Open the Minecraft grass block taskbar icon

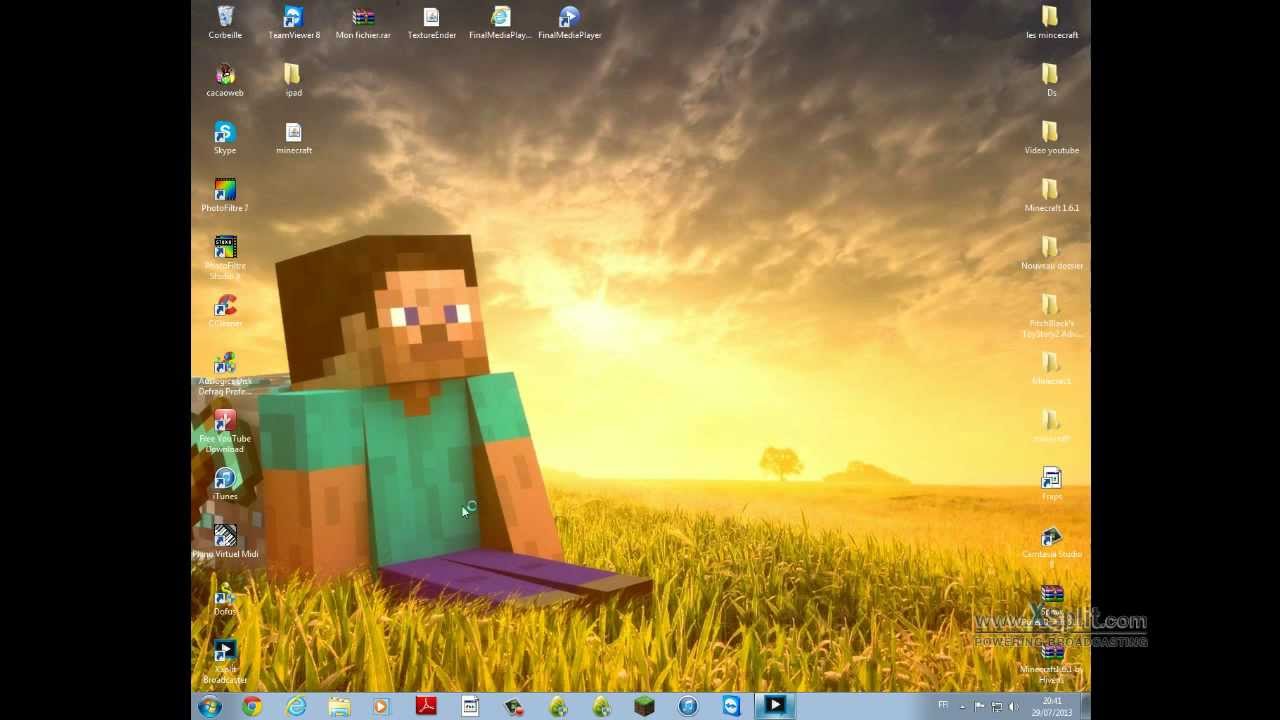coord(645,706)
